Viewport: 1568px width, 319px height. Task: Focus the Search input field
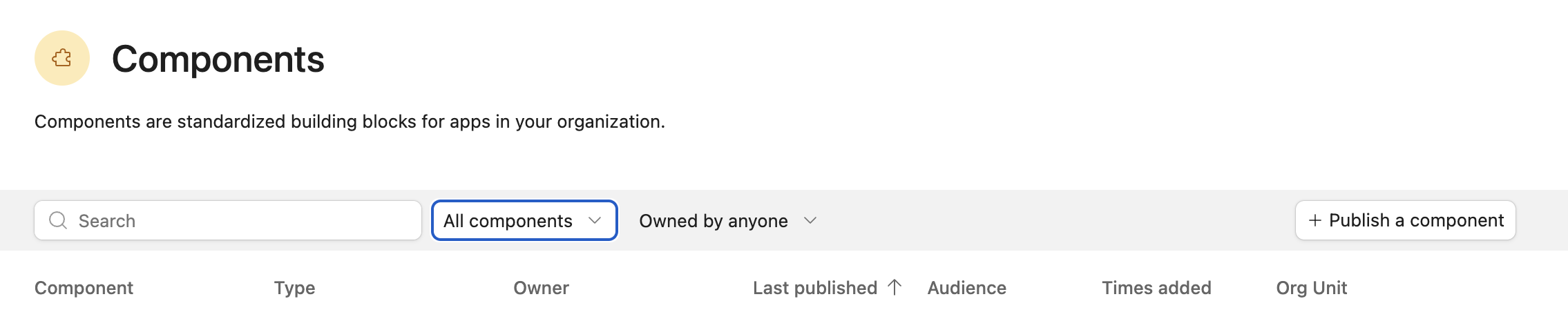(228, 220)
